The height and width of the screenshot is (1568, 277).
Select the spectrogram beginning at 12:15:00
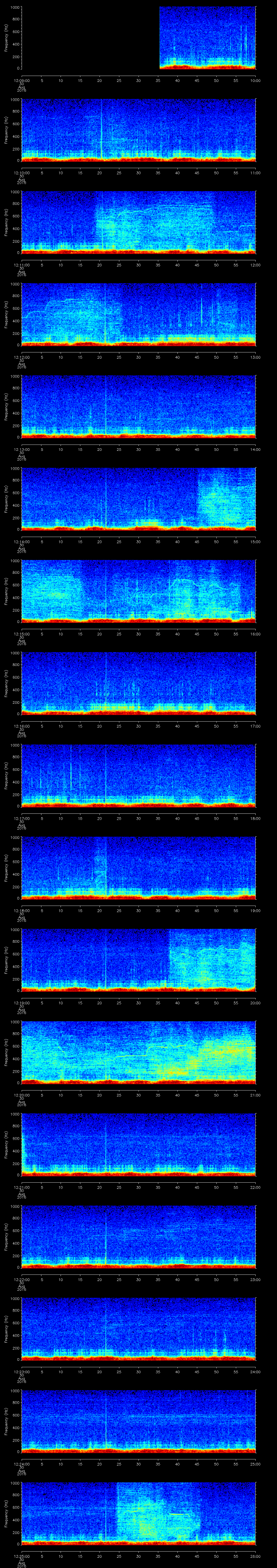138,590
